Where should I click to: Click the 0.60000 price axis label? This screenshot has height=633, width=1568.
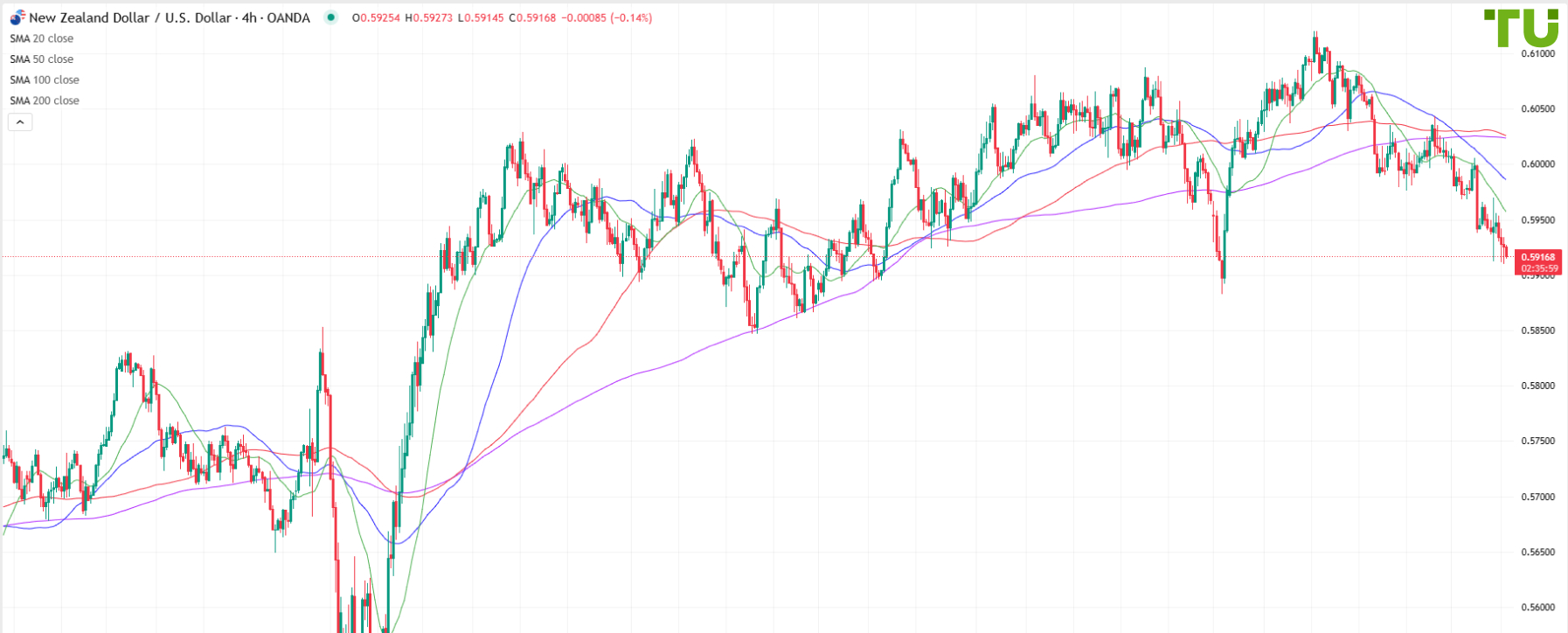[x=1538, y=164]
